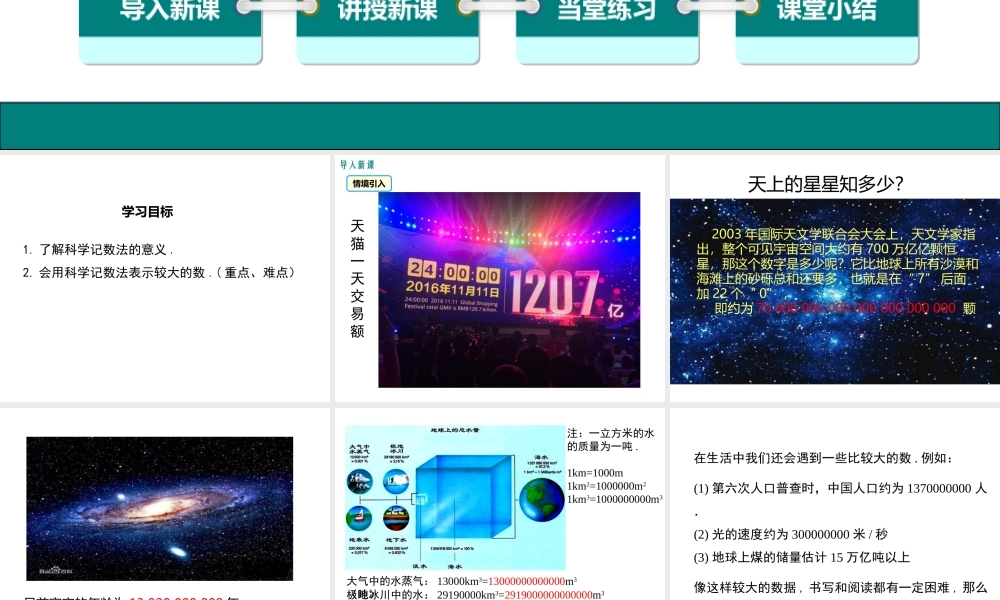The width and height of the screenshot is (1000, 600).
Task: Click the 极地冰川中的水 volume line
Action: click(x=475, y=594)
